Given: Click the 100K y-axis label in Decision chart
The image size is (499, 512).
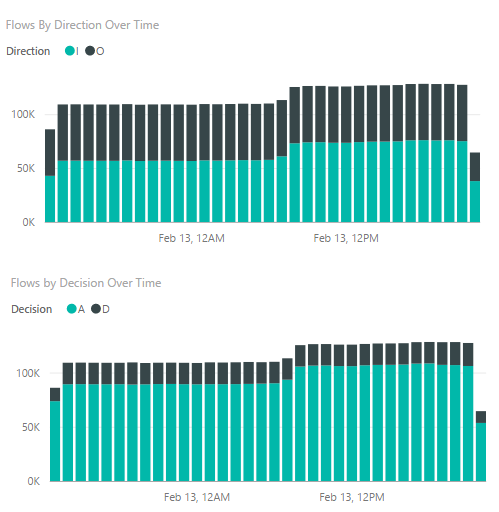Looking at the screenshot, I should pyautogui.click(x=28, y=373).
